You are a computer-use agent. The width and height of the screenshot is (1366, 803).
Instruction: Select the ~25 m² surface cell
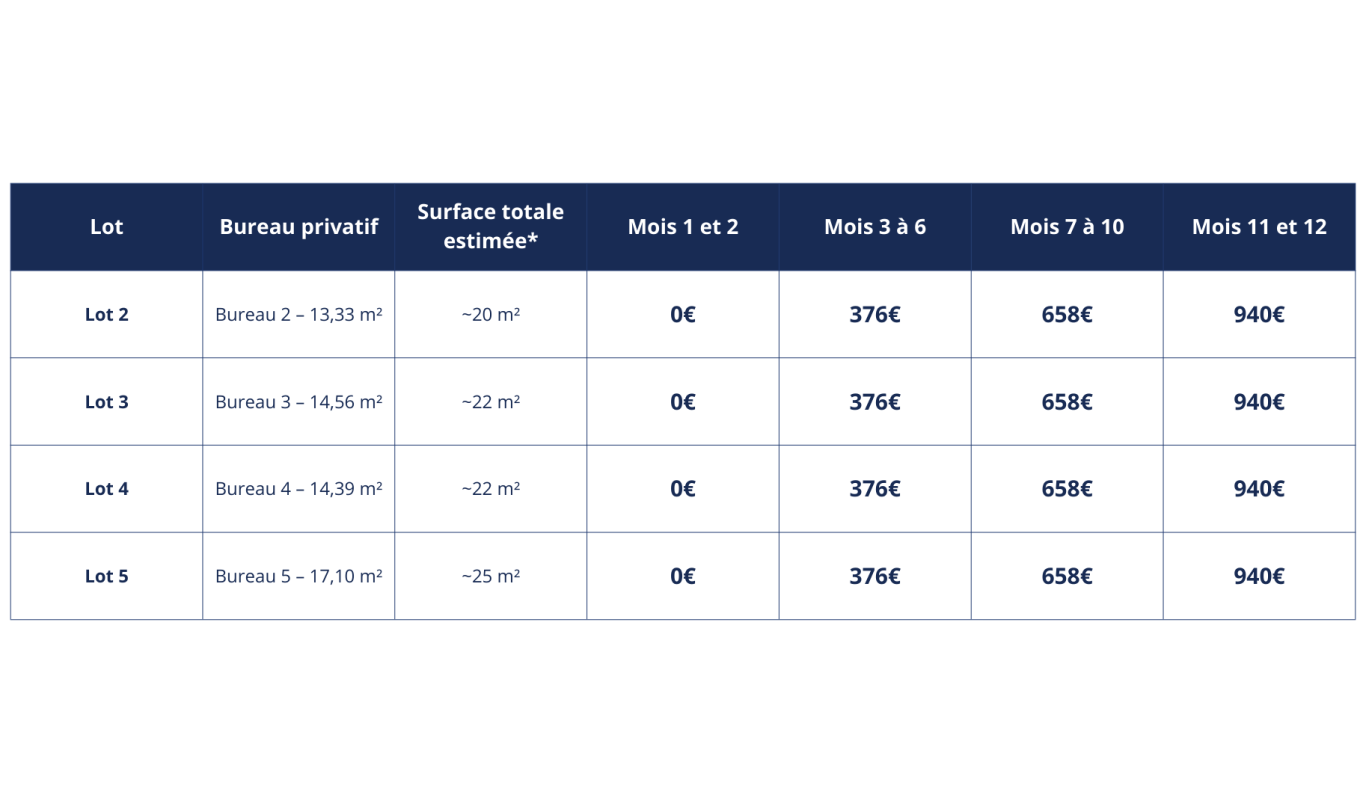click(x=490, y=576)
